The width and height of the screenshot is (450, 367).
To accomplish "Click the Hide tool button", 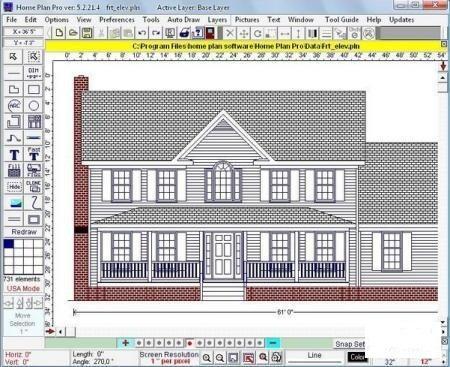I will point(14,187).
